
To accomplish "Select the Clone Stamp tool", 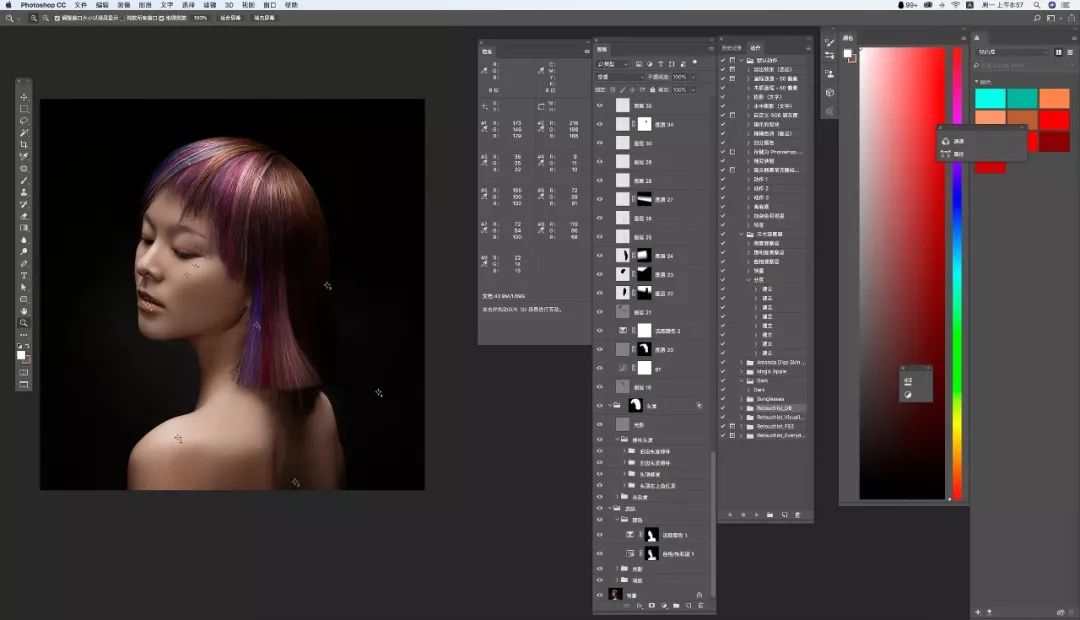I will tap(24, 192).
